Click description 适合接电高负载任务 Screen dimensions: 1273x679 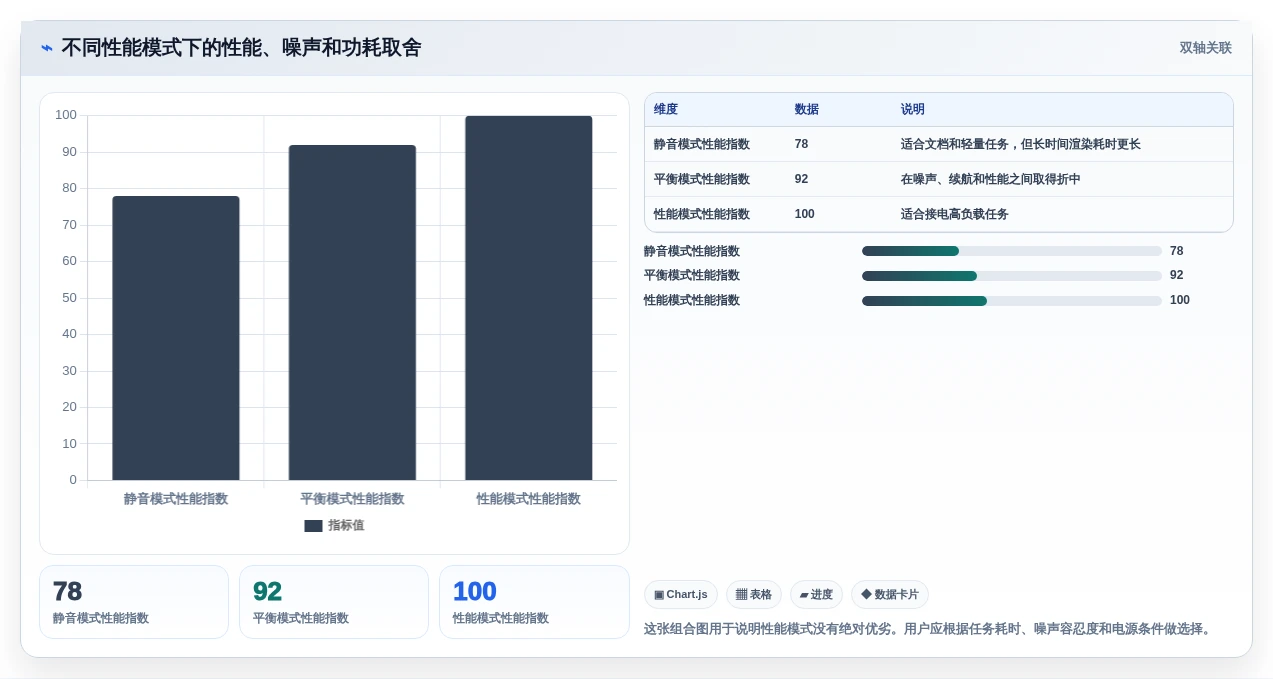[955, 214]
